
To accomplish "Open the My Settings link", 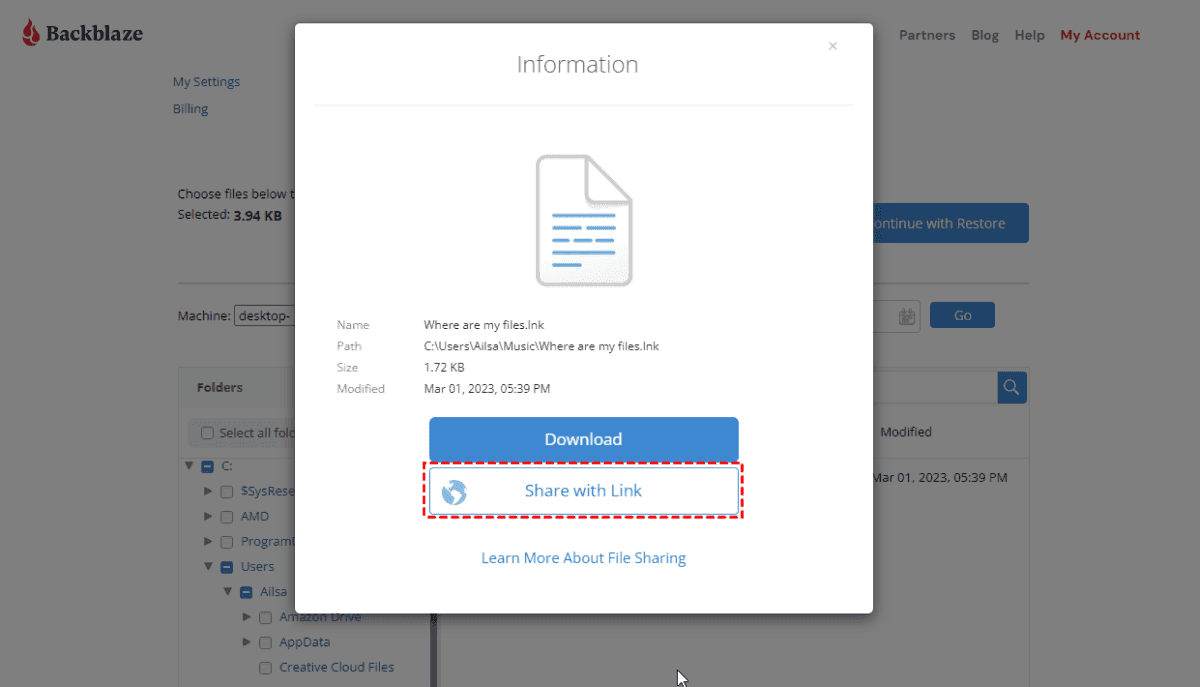I will (x=207, y=82).
